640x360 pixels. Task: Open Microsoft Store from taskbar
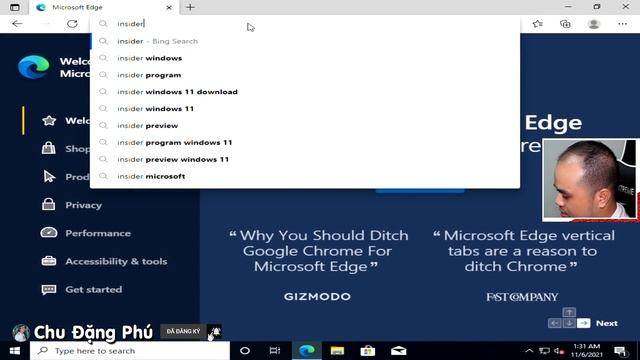point(367,351)
